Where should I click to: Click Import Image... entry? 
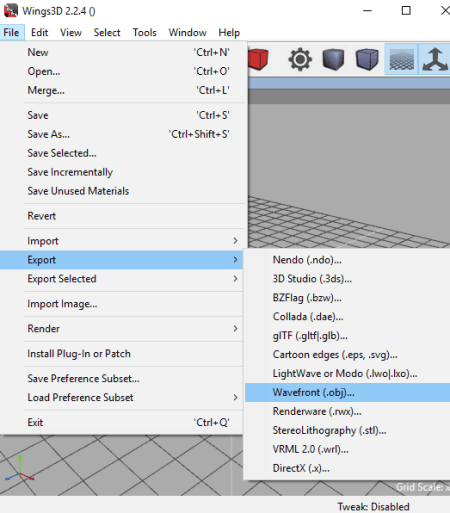(122, 304)
